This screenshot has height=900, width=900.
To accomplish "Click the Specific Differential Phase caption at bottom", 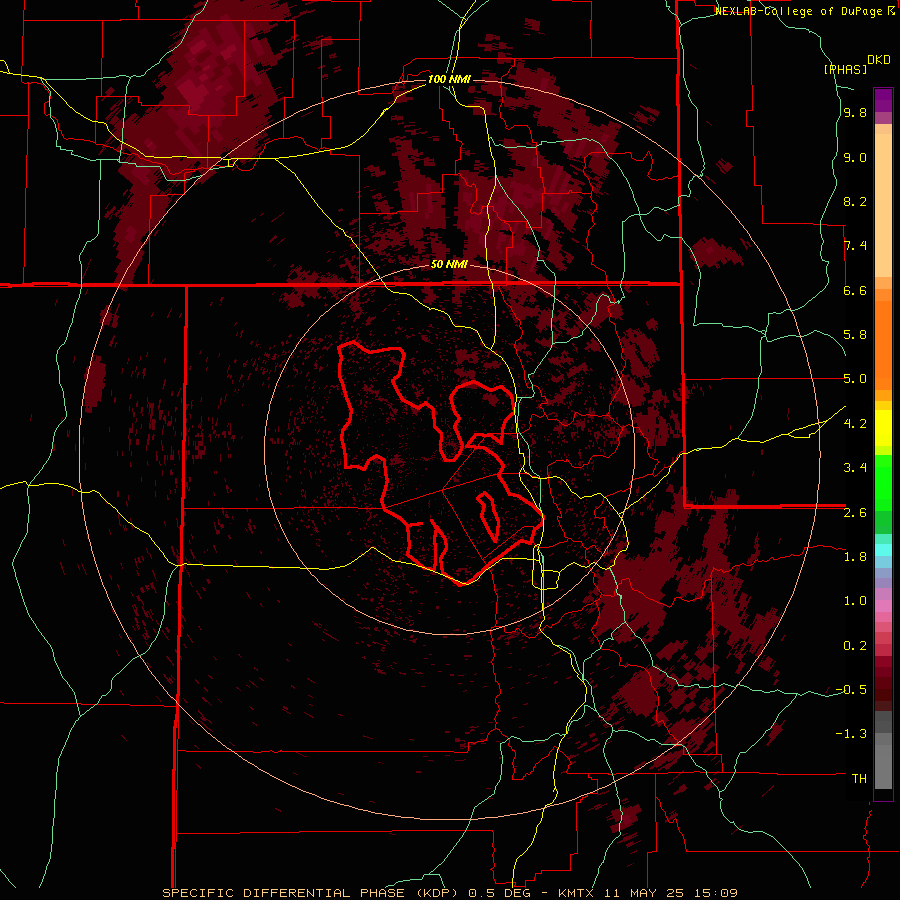I will 450,893.
